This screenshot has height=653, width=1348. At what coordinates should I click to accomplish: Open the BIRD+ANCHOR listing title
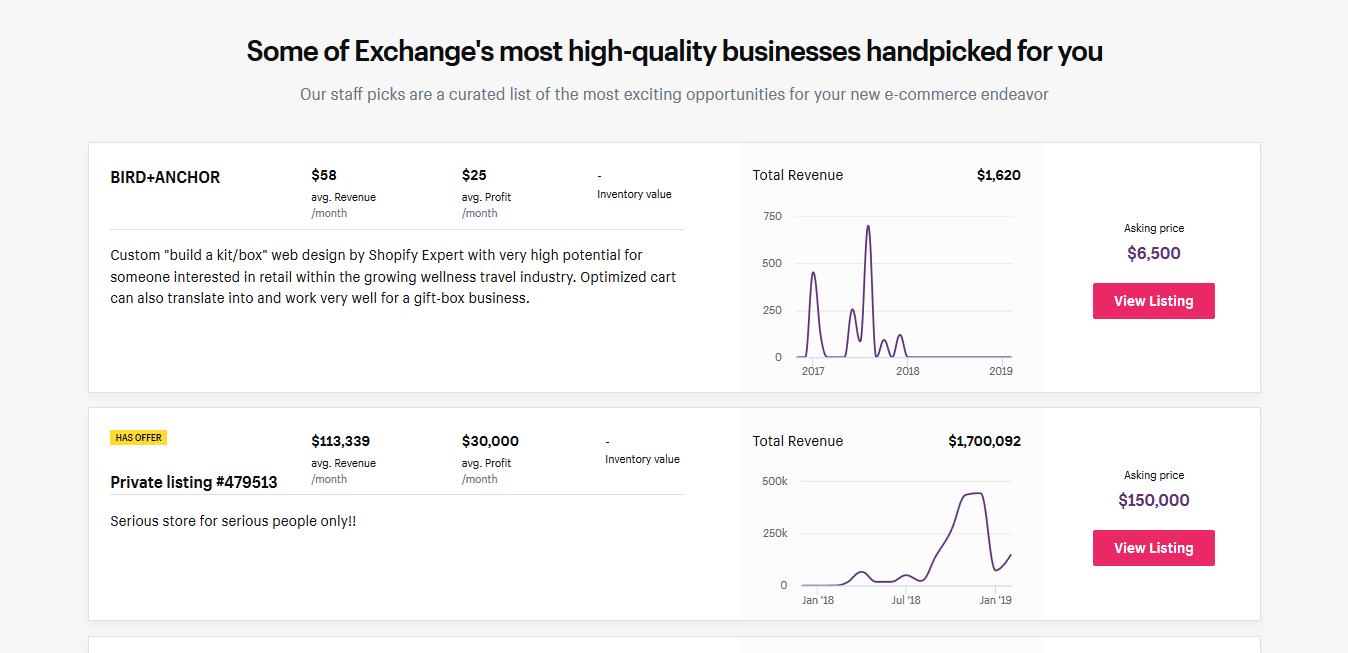(165, 178)
